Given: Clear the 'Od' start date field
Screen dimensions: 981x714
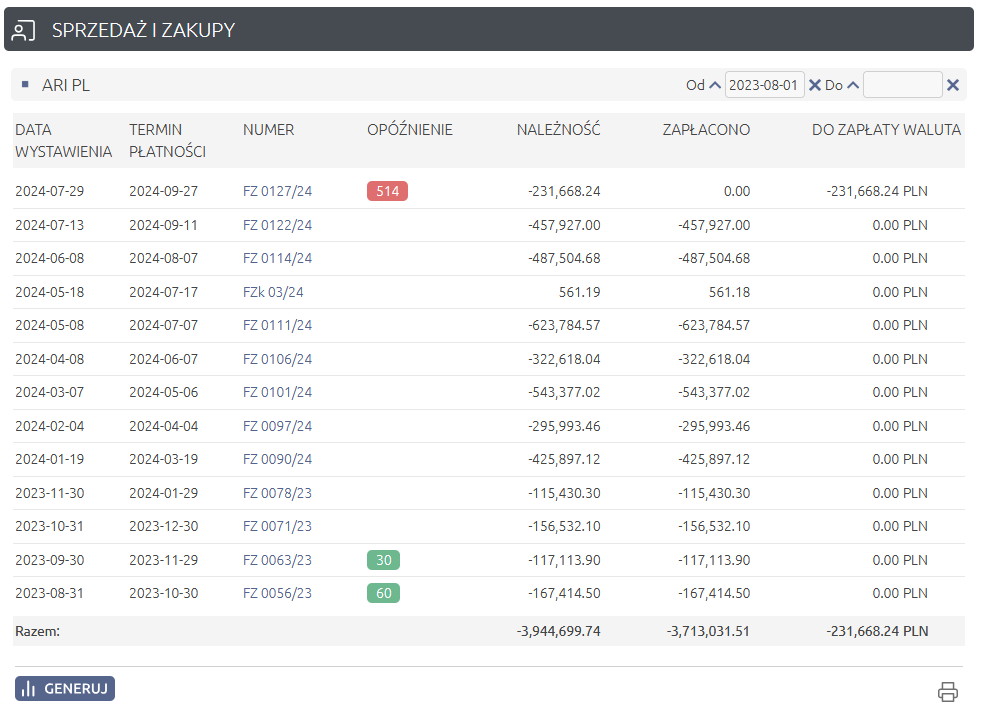Looking at the screenshot, I should pyautogui.click(x=815, y=85).
